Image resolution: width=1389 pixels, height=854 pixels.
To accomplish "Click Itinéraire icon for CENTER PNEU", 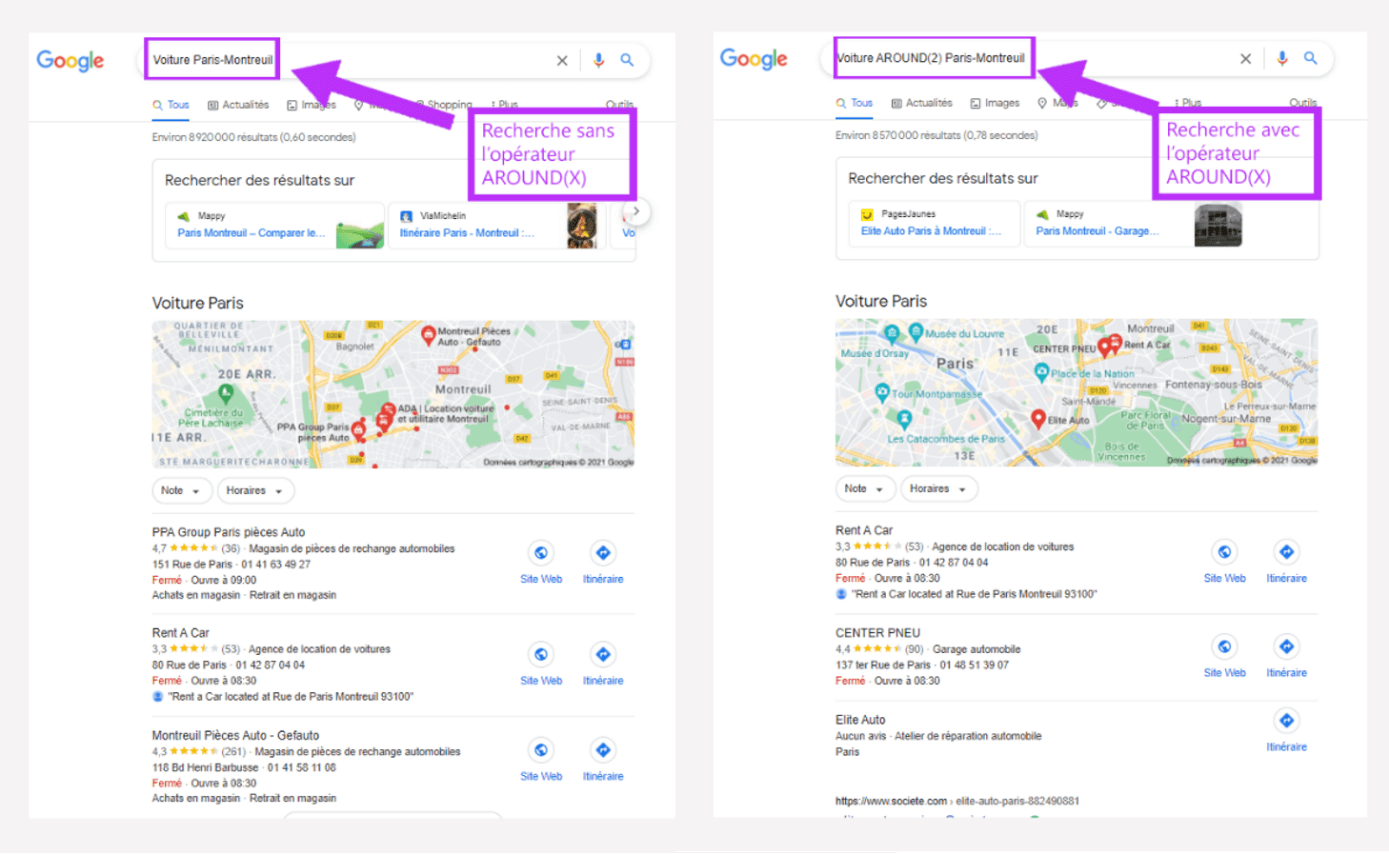I will tap(1286, 646).
